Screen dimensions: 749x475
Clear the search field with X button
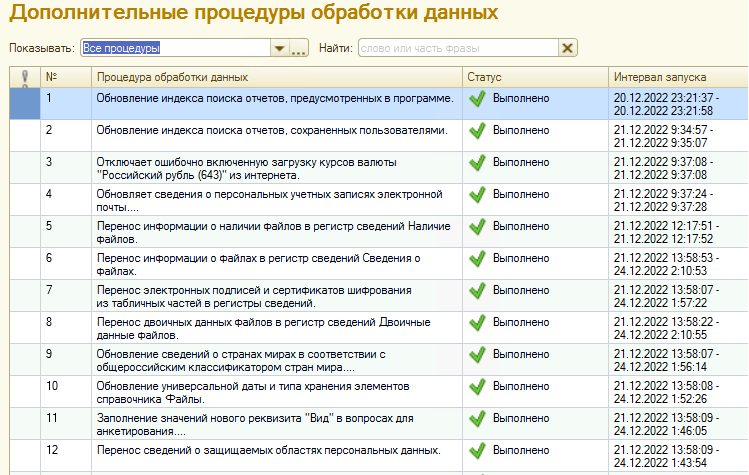click(568, 48)
